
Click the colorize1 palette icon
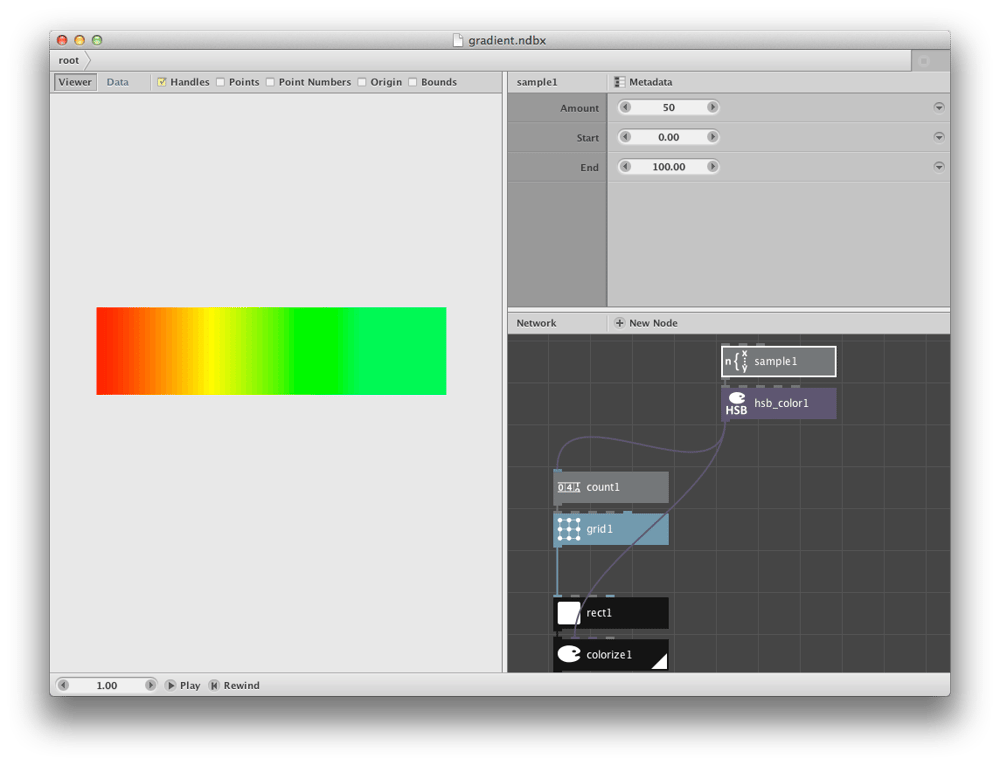pos(569,654)
